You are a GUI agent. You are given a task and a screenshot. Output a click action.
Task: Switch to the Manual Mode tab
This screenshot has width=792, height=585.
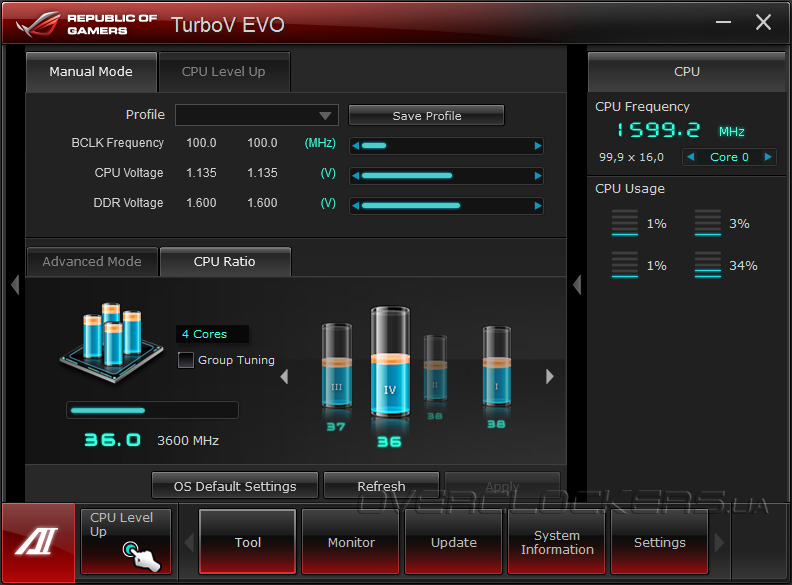click(91, 72)
